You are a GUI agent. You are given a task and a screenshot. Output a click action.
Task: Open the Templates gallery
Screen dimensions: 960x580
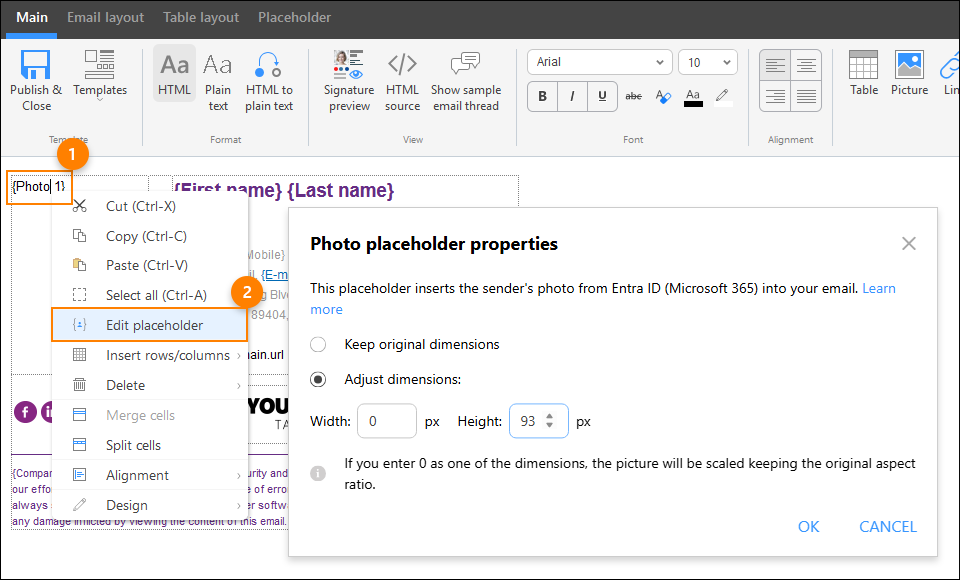100,77
